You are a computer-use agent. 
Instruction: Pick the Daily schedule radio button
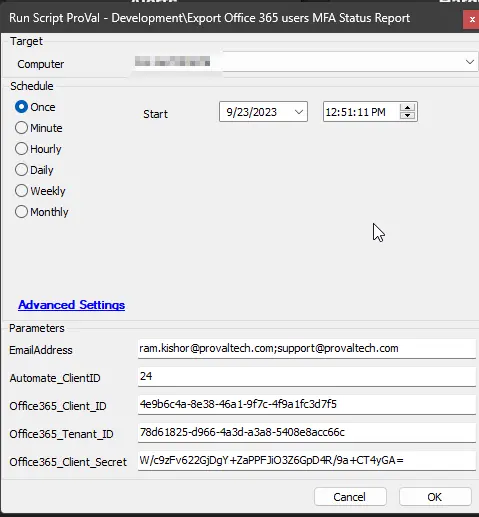pyautogui.click(x=21, y=170)
